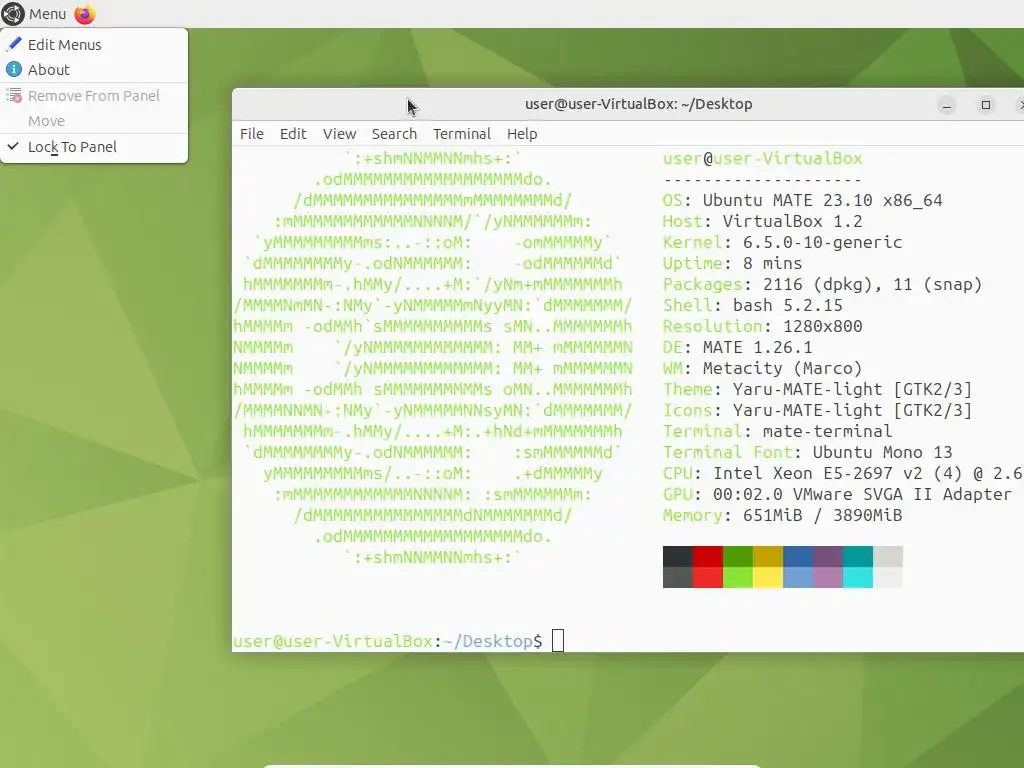Launch Firefox from the top panel
This screenshot has width=1024, height=768.
pos(85,14)
